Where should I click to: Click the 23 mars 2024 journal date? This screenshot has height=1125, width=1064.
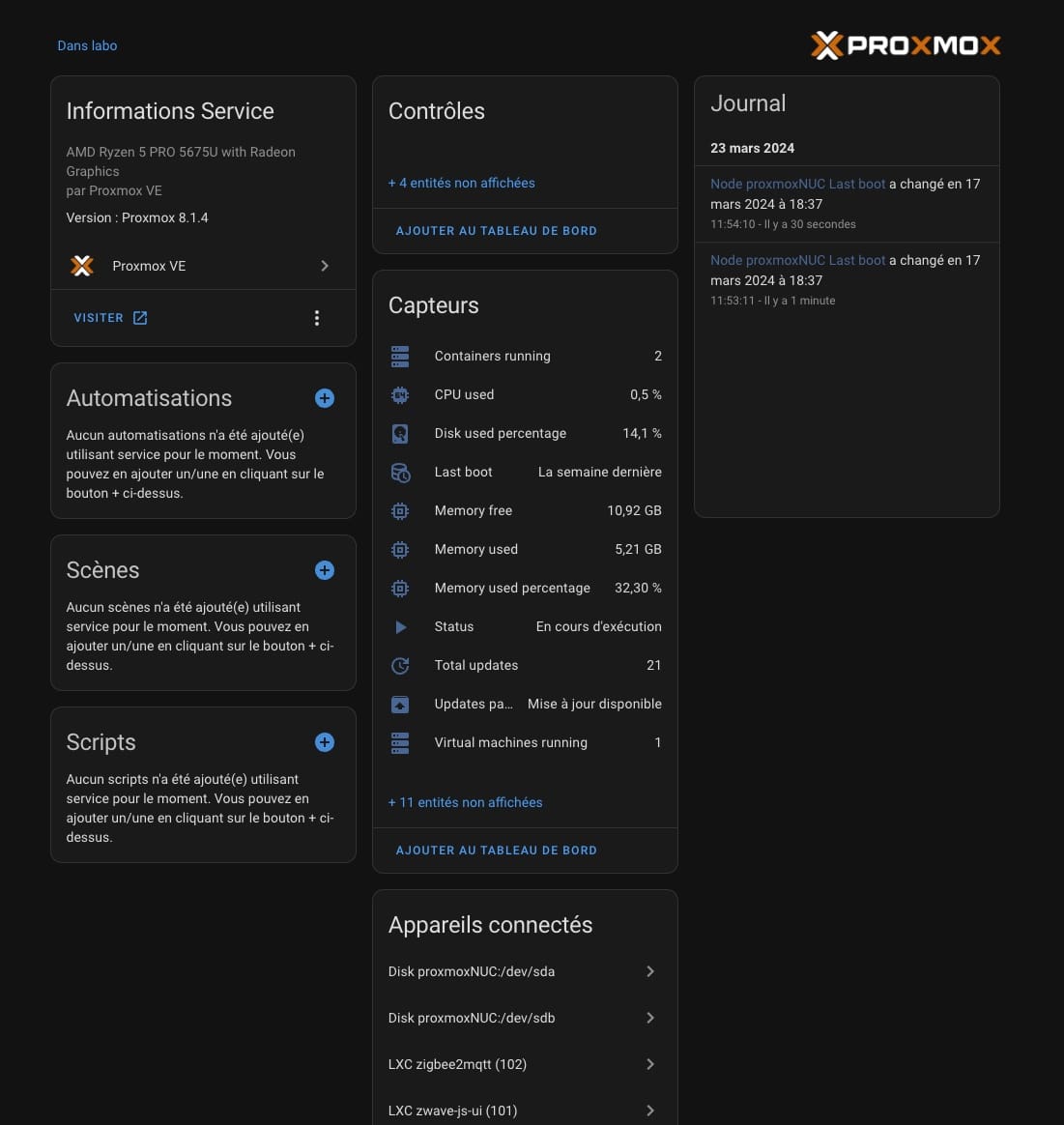tap(752, 149)
